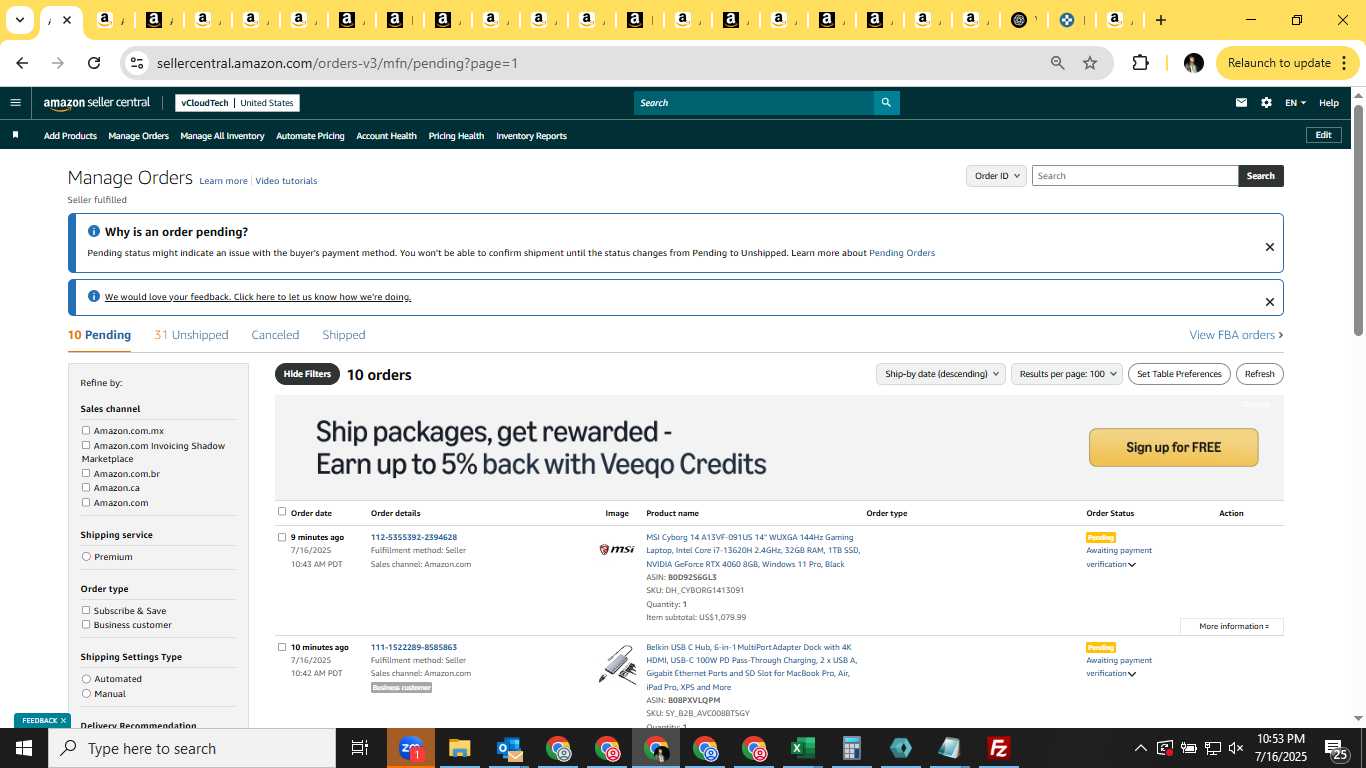The image size is (1366, 768).
Task: Toggle the Amazon.com.br checkbox
Action: 86,473
